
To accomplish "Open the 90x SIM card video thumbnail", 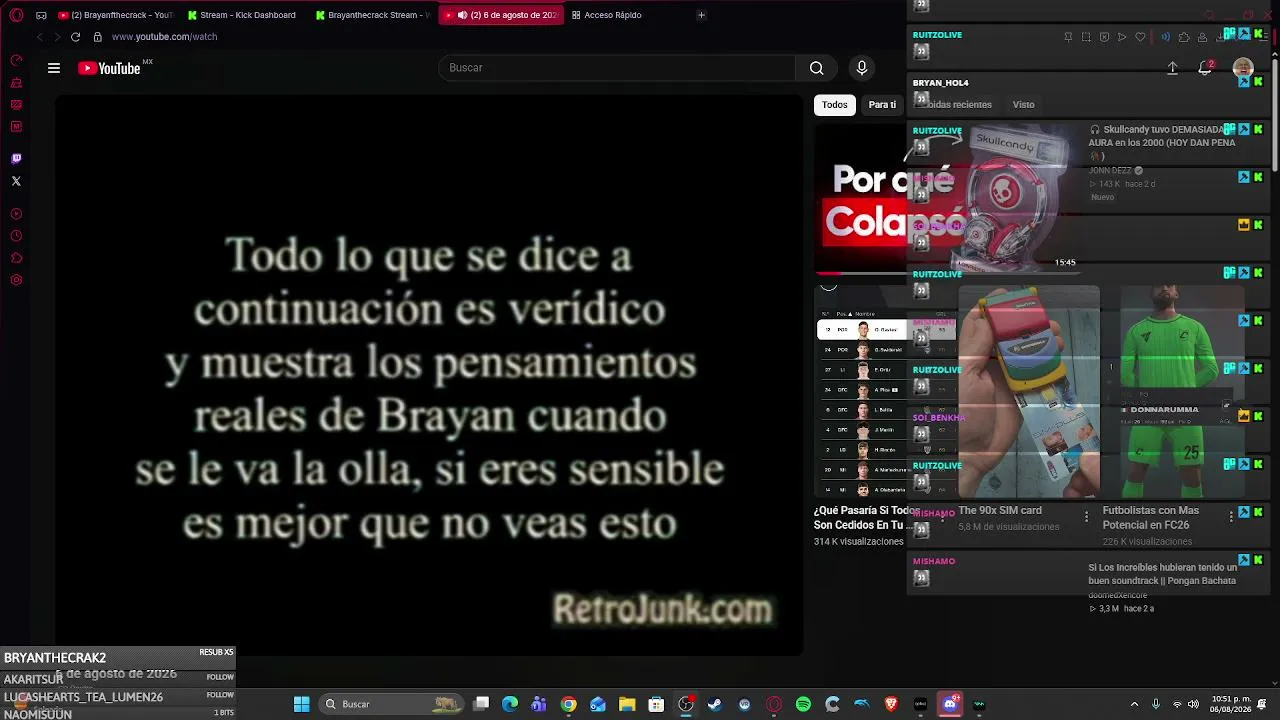I will point(1029,391).
